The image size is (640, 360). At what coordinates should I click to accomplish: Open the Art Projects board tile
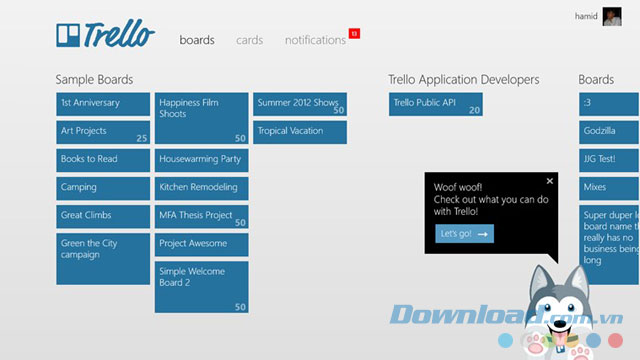pyautogui.click(x=103, y=132)
